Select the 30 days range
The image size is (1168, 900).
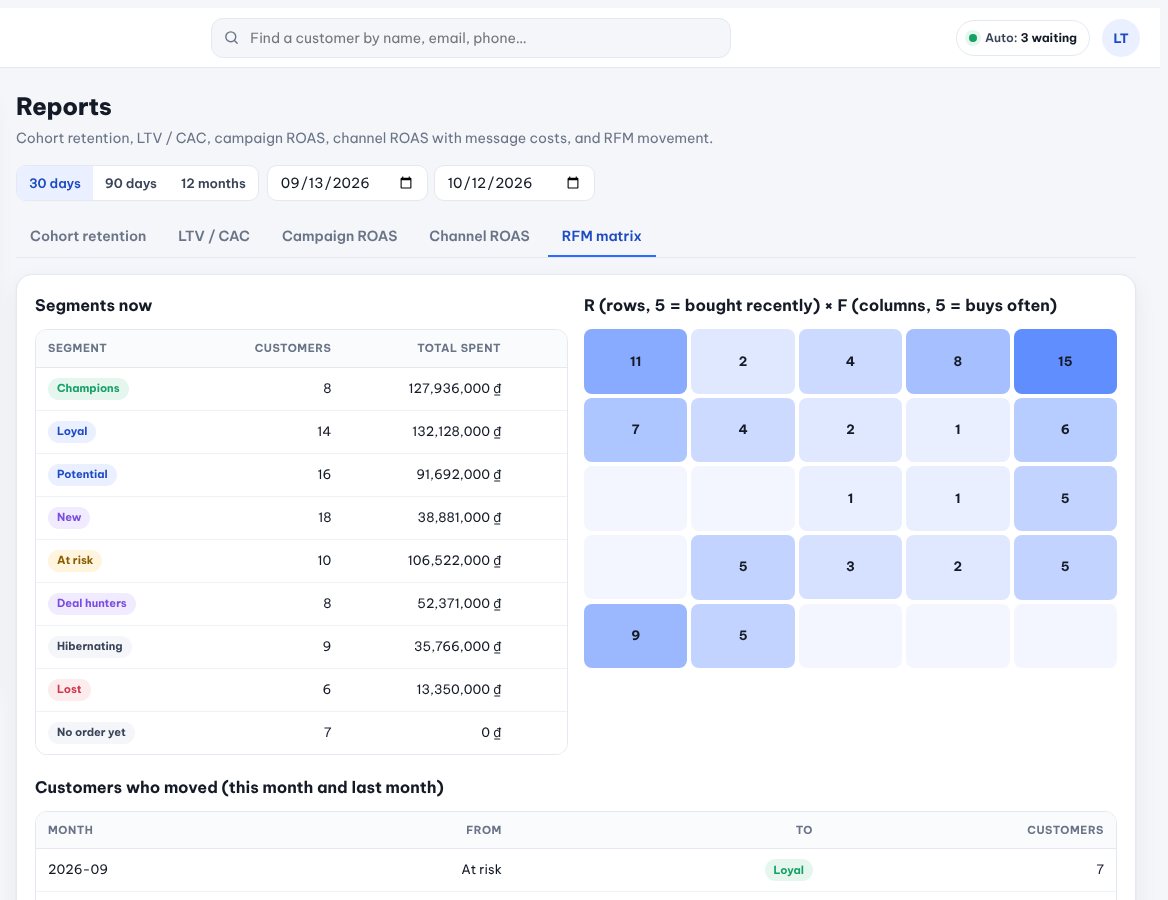(55, 183)
